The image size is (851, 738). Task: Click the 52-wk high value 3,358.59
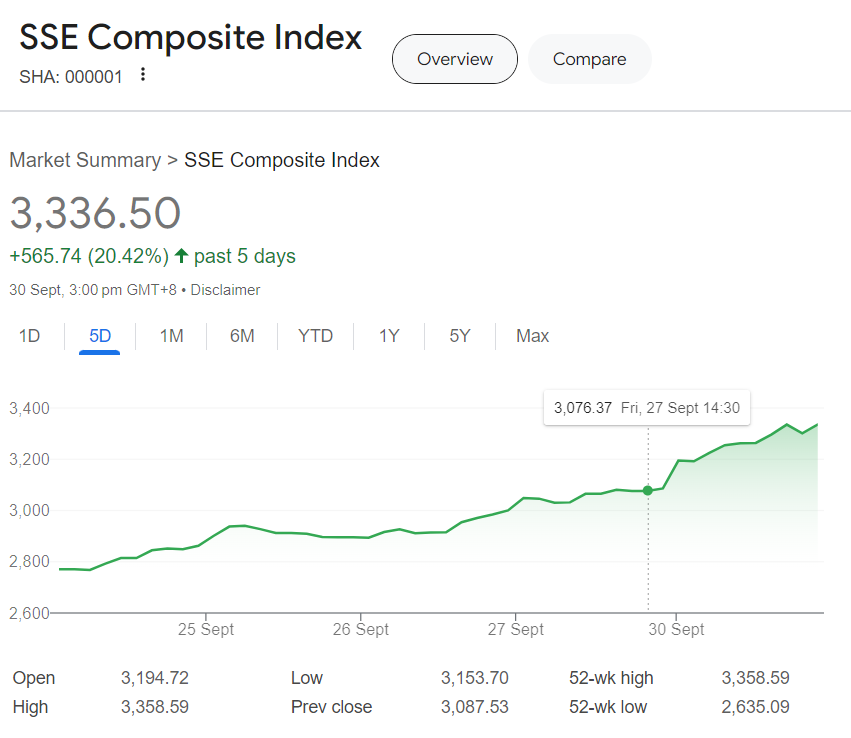[755, 678]
